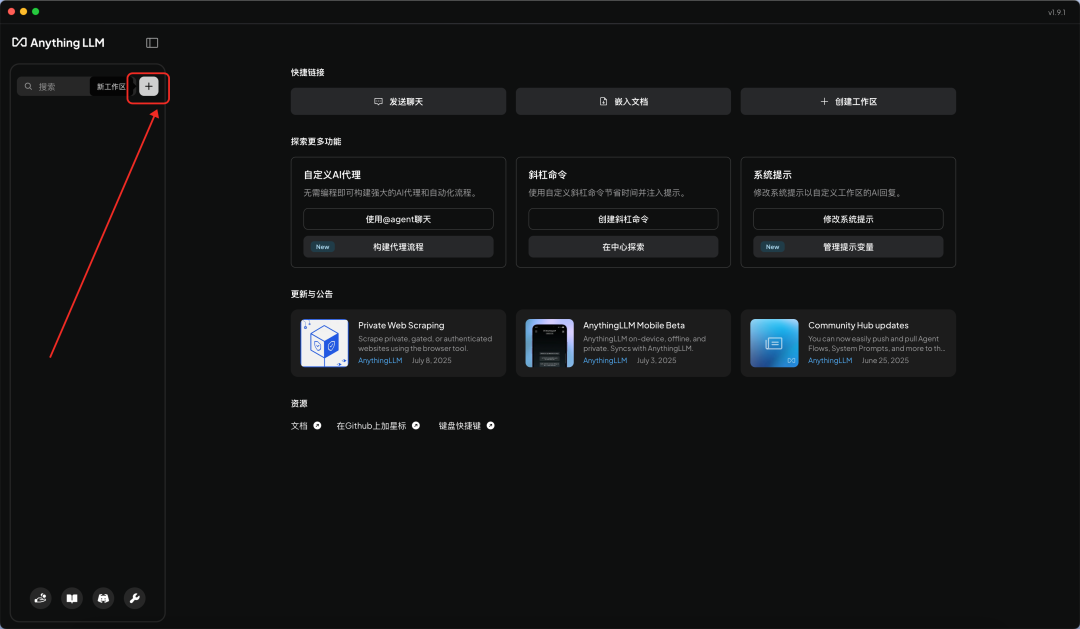The width and height of the screenshot is (1080, 629).
Task: Add a new workspace with the plus button
Action: click(149, 86)
